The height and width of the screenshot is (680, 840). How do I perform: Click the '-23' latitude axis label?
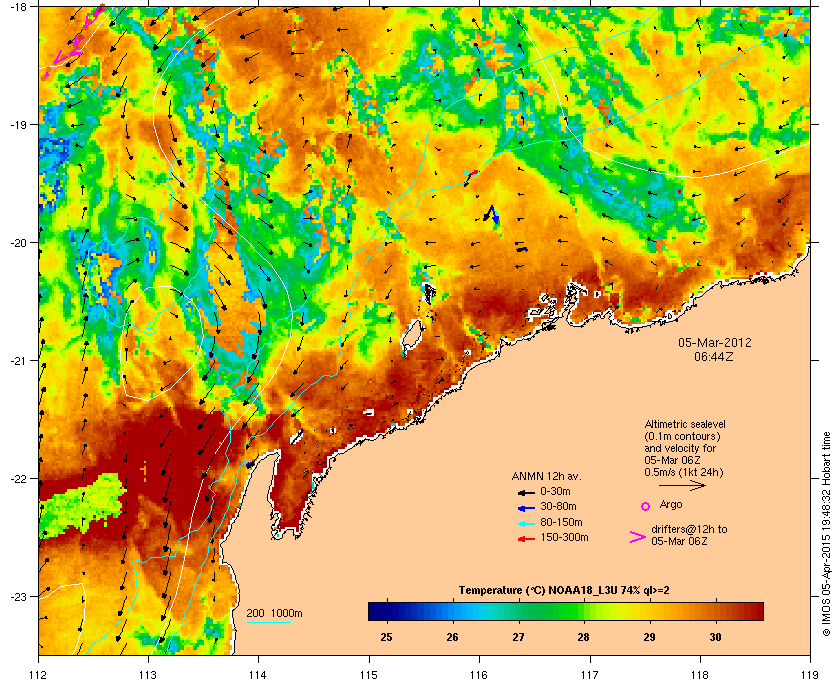click(18, 596)
